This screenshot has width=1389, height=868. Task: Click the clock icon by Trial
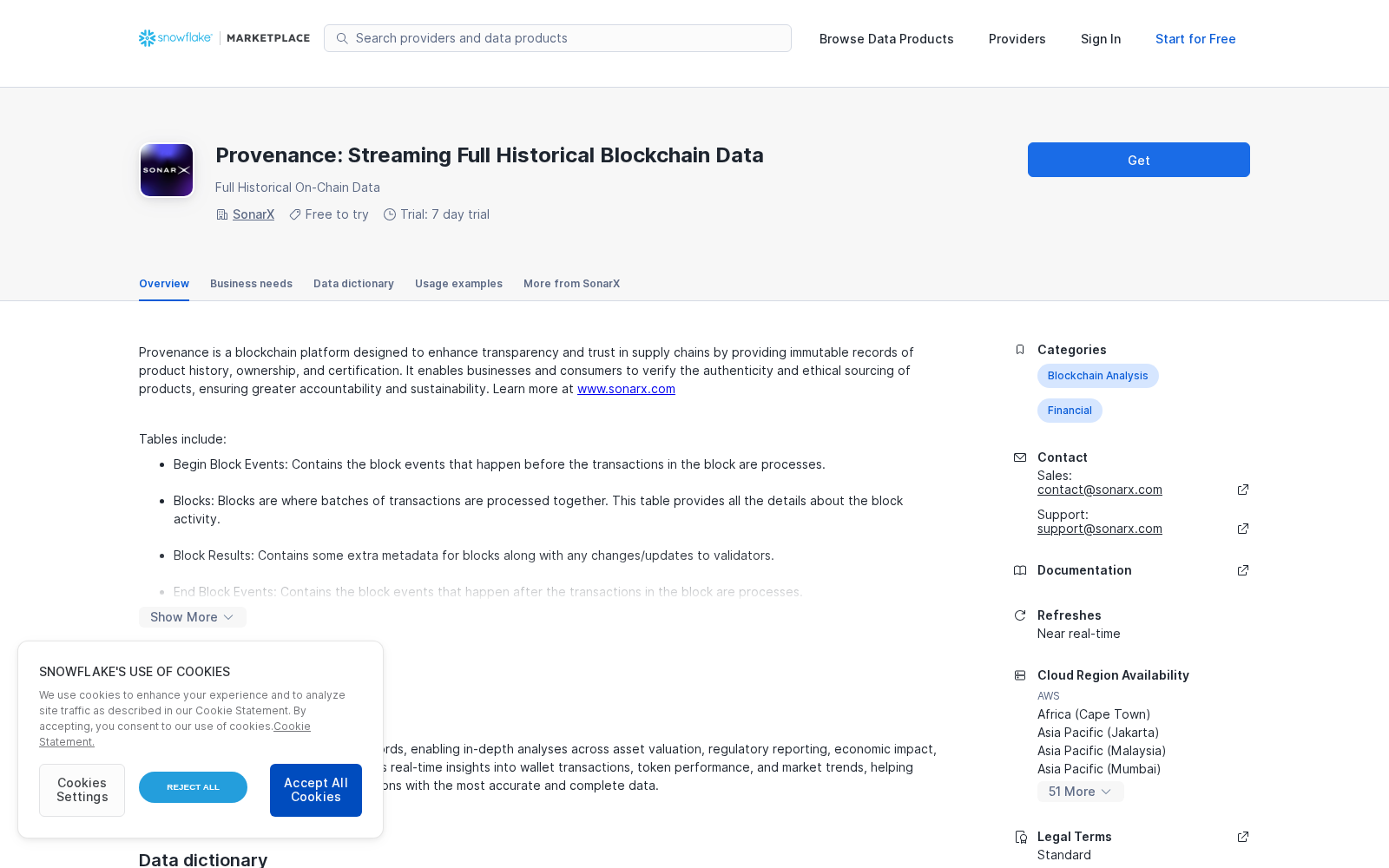coord(390,214)
